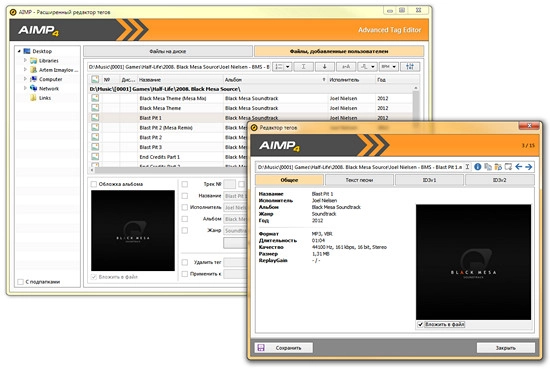Switch to Файлы на диске tab

(168, 51)
